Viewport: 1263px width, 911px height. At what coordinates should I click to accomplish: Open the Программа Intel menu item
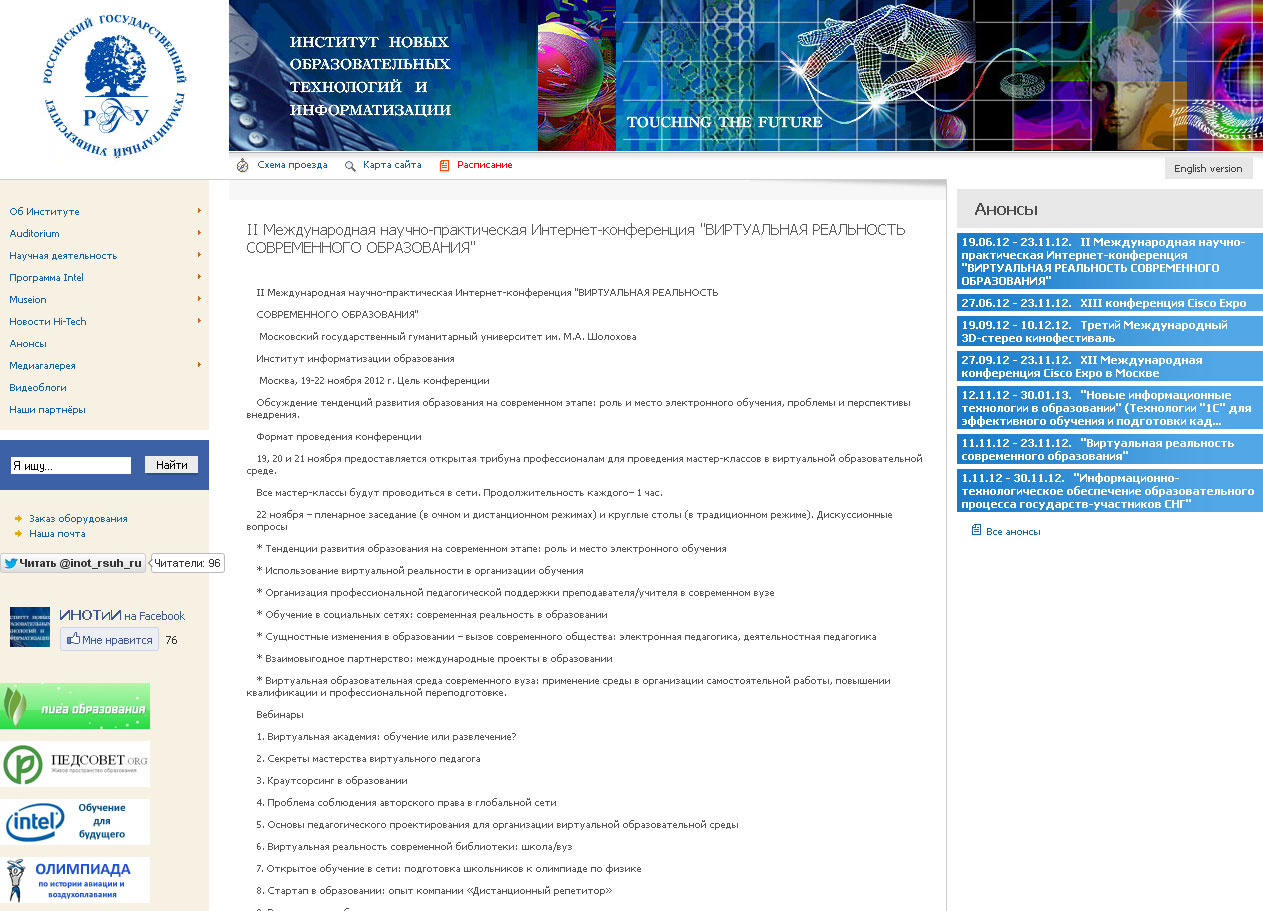(46, 277)
